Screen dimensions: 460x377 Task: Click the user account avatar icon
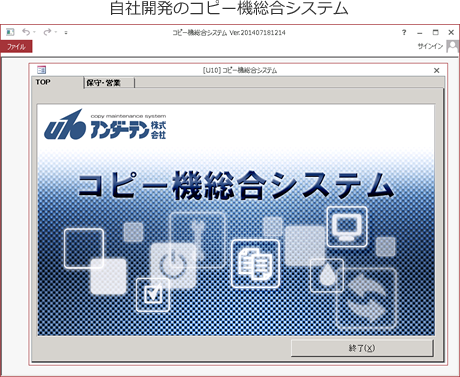tap(452, 46)
